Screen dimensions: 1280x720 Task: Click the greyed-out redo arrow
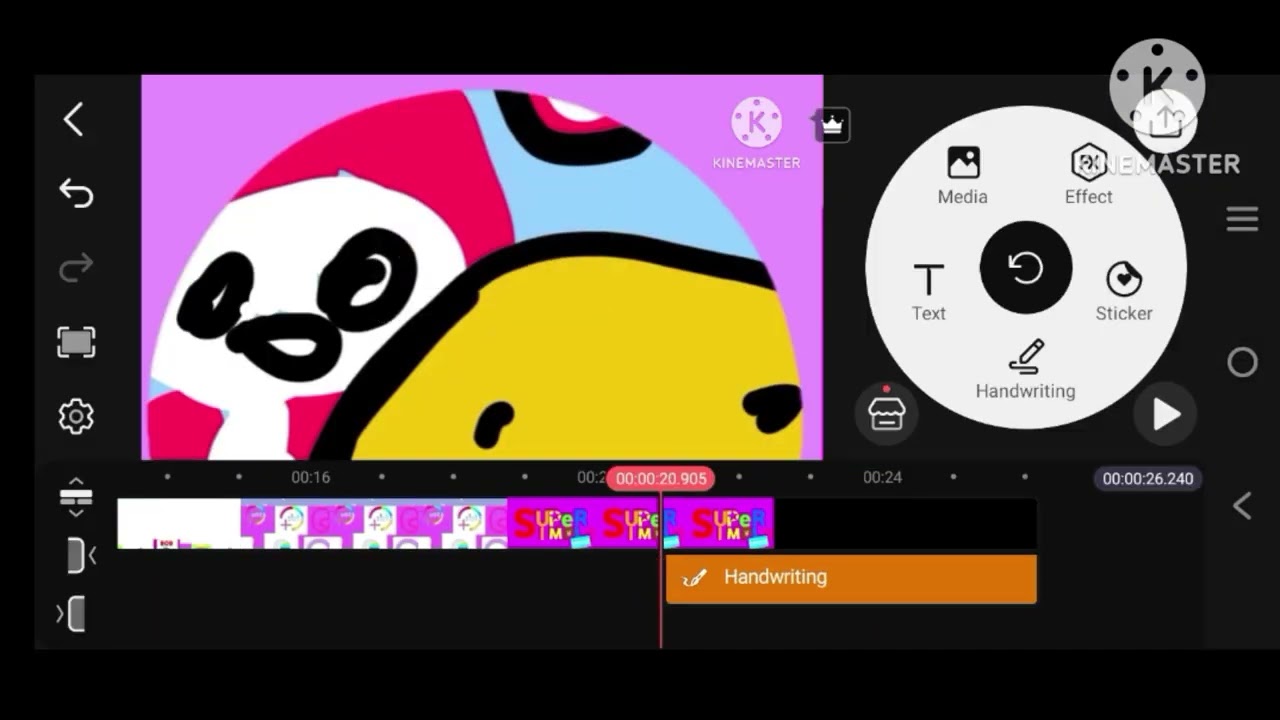pyautogui.click(x=76, y=267)
